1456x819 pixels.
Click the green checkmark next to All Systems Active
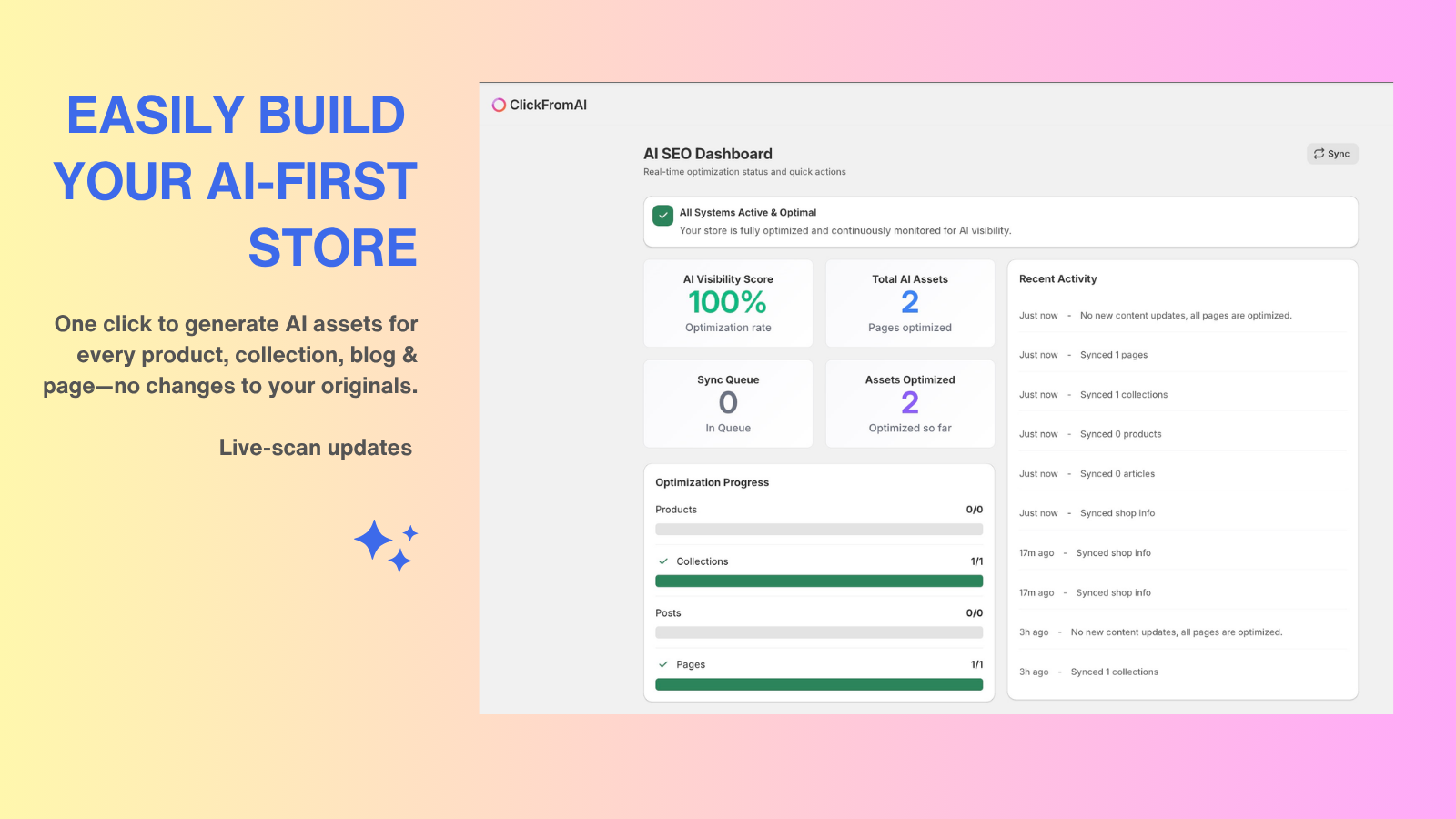click(662, 216)
